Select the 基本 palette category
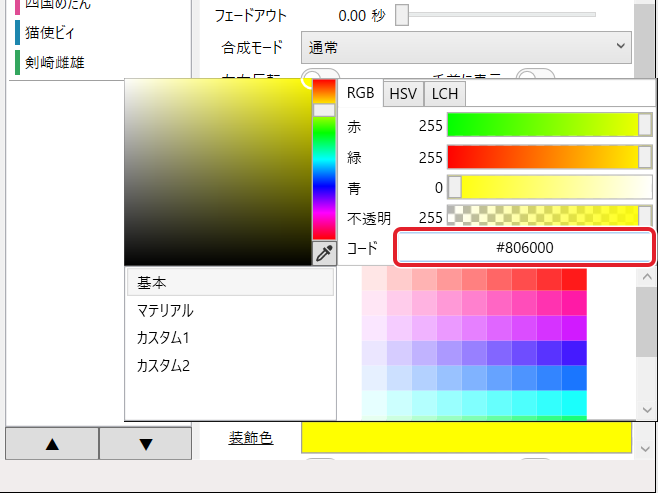 click(230, 282)
